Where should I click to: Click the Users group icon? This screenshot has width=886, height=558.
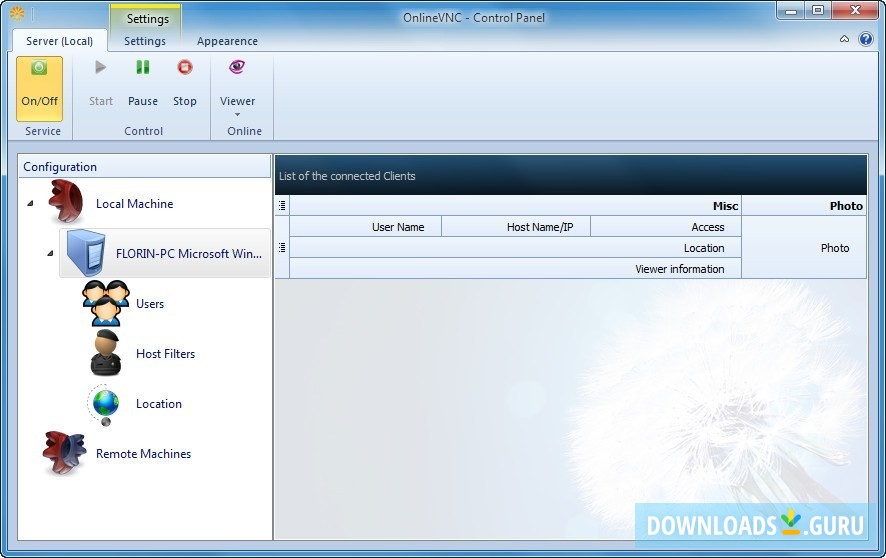point(106,303)
